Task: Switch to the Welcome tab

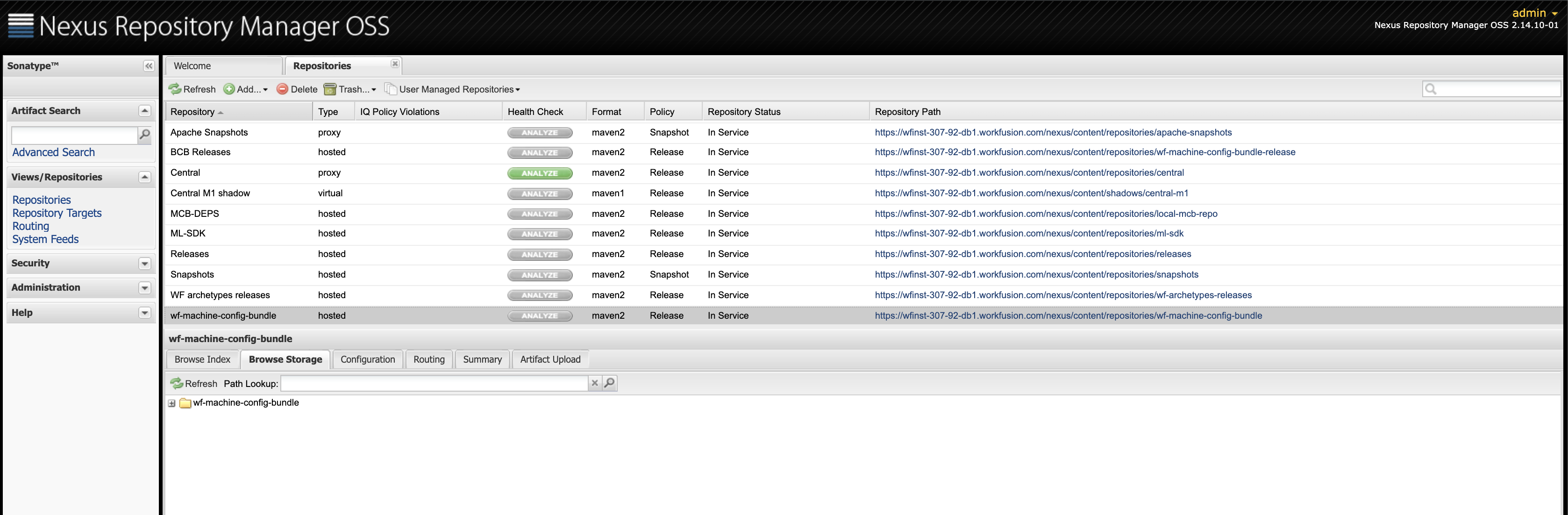Action: [x=224, y=66]
